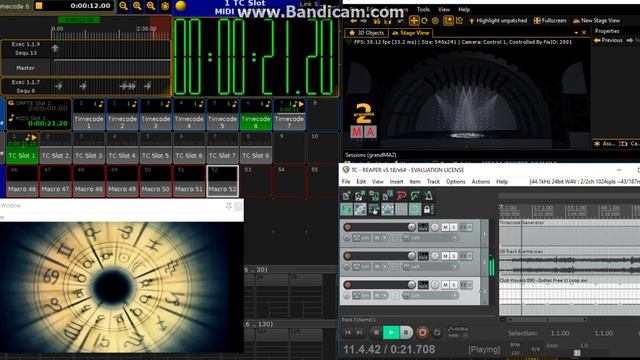The image size is (640, 360).
Task: Click the undo left-arrow icon in MA 3D
Action: click(353, 20)
